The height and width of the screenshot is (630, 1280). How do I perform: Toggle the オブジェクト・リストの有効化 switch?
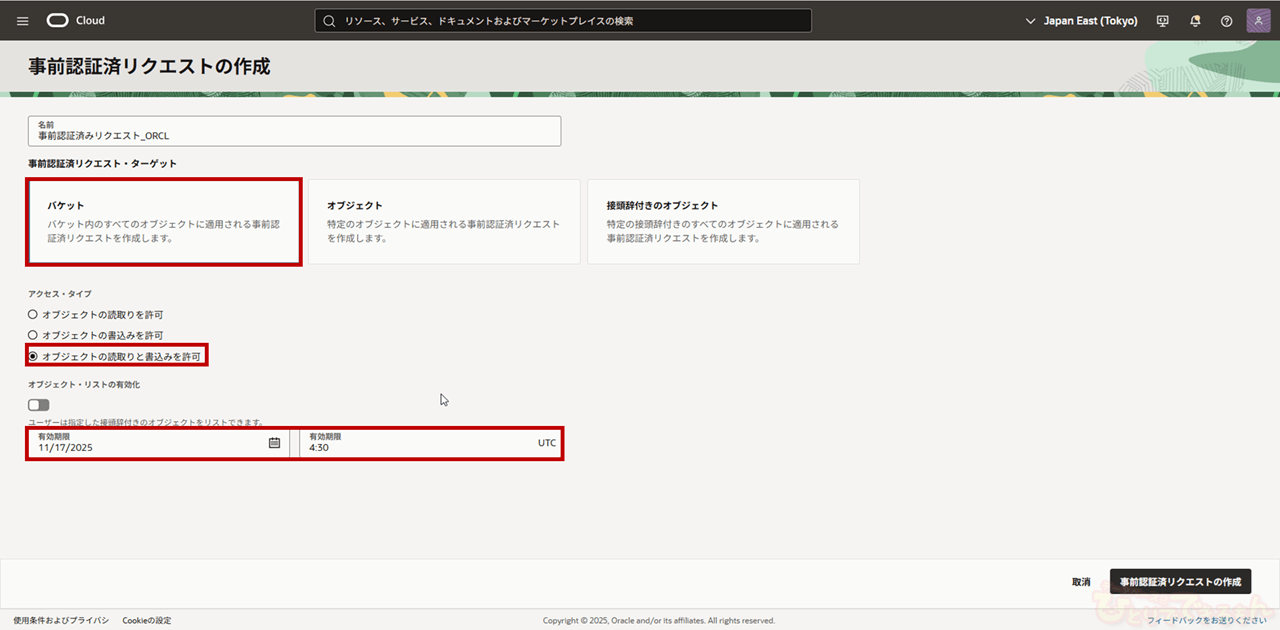tap(39, 405)
